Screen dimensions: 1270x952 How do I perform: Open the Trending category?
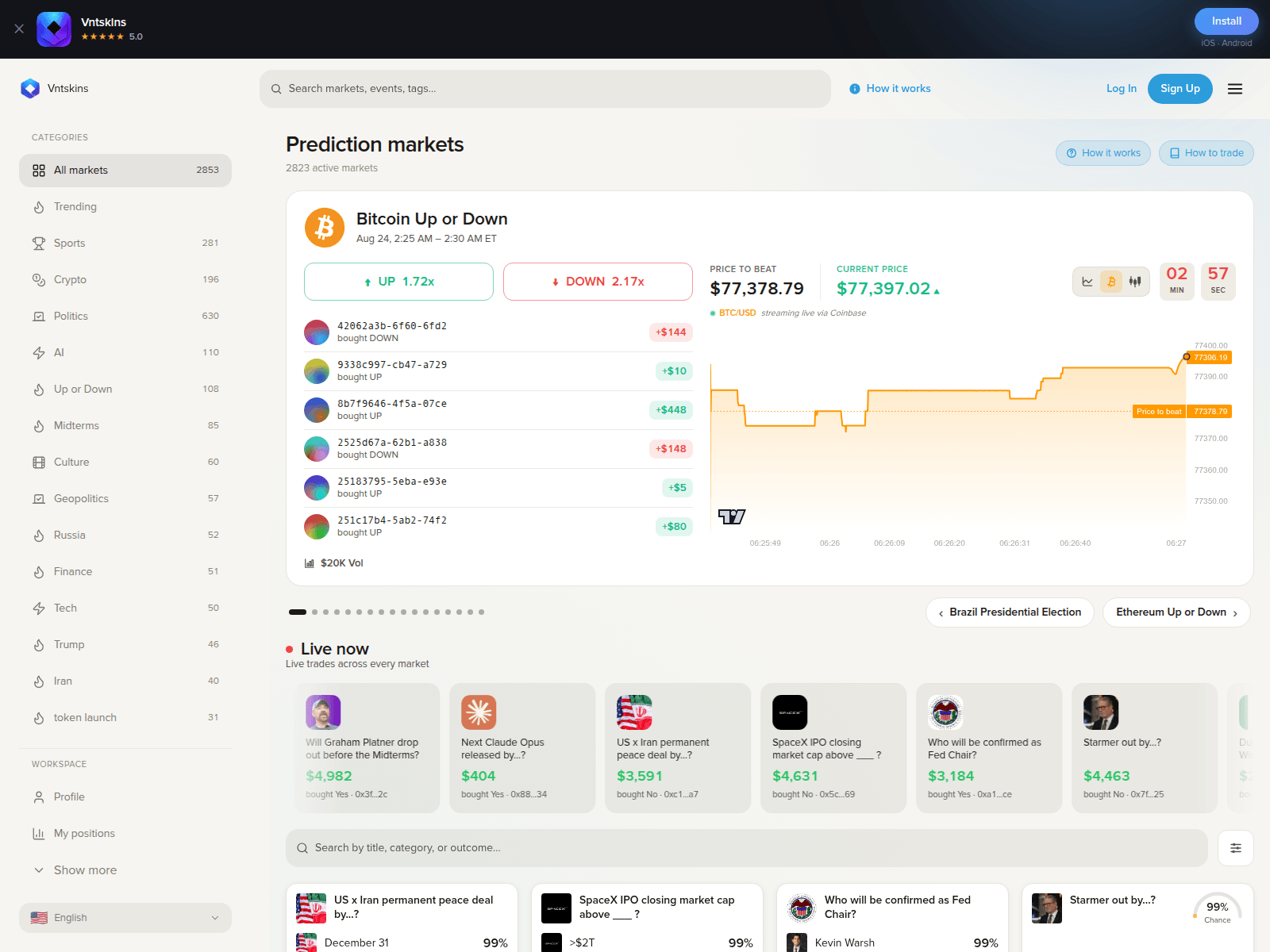[x=125, y=207]
